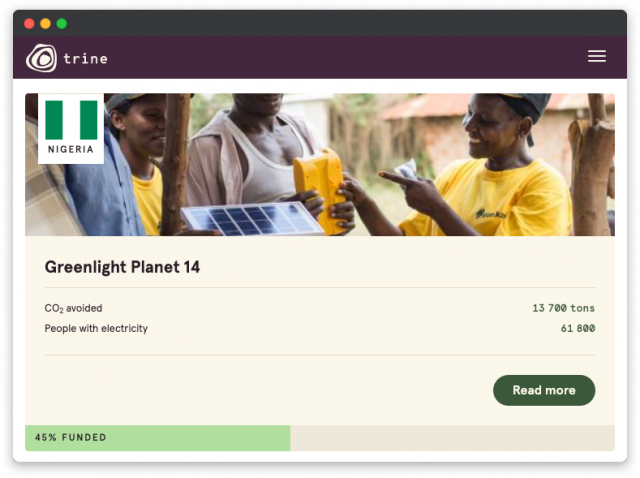Select the People with electricity label

click(96, 329)
